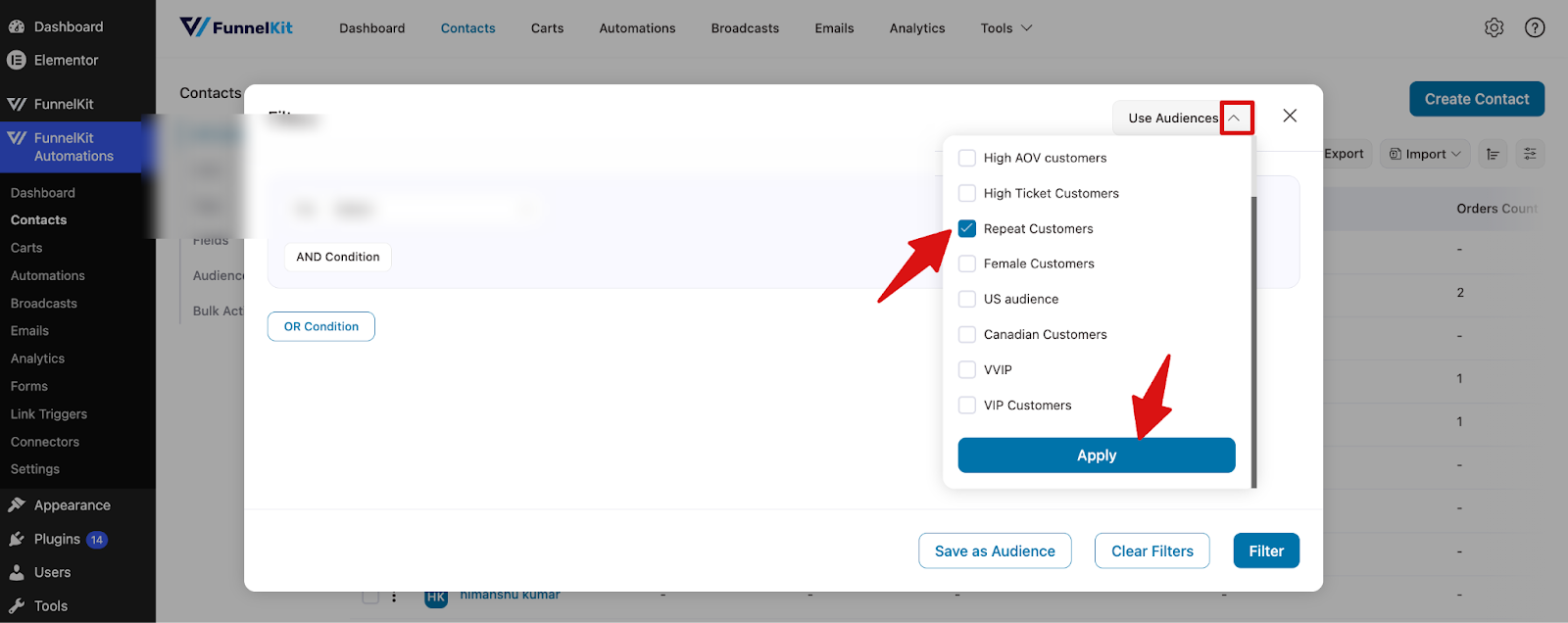Open the FunnelKit settings gear icon
The width and height of the screenshot is (1568, 623).
click(x=1494, y=28)
